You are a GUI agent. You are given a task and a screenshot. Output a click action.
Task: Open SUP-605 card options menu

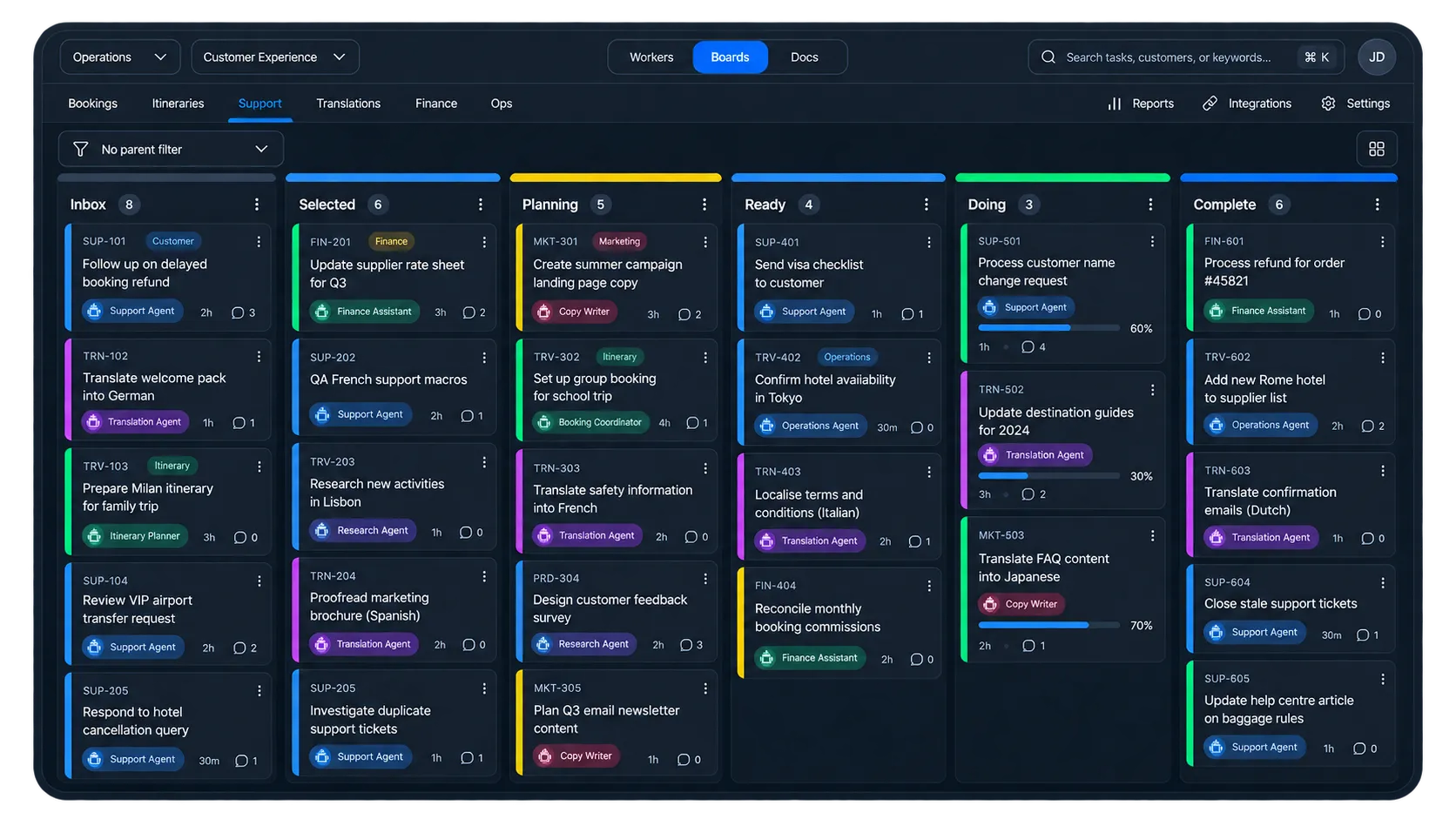pos(1382,679)
